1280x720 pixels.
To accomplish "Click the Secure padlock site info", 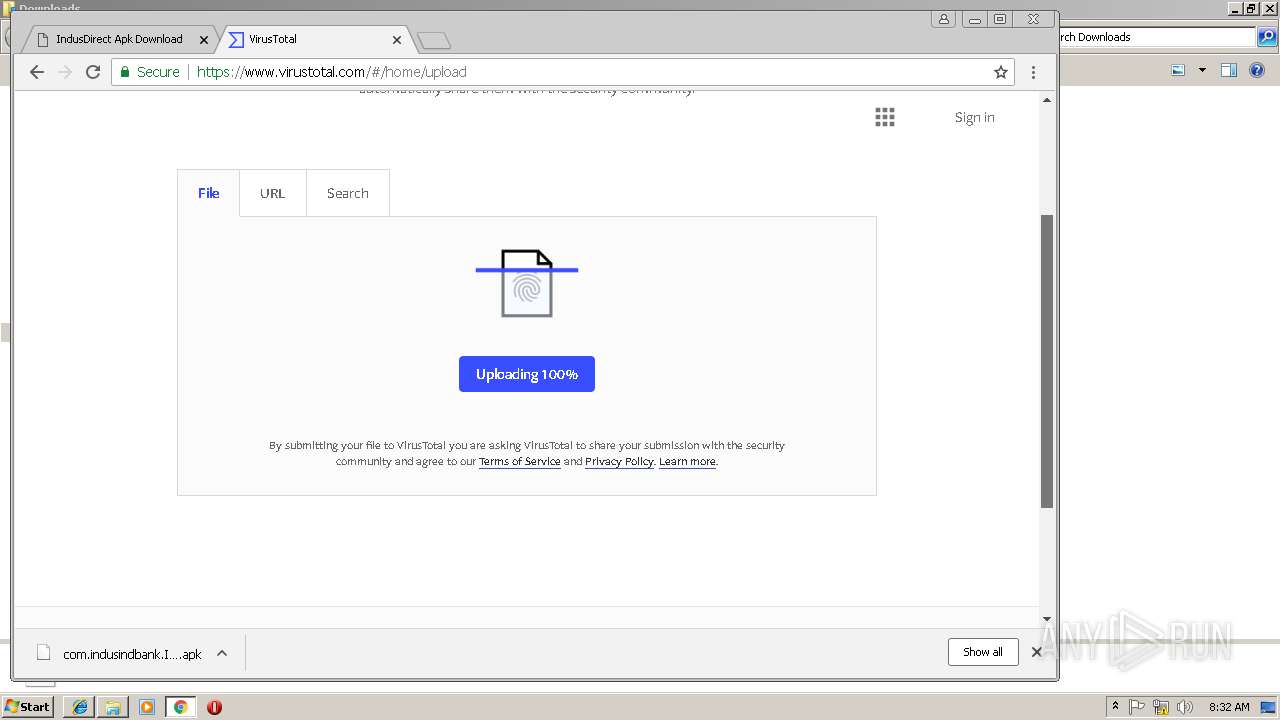I will pyautogui.click(x=150, y=72).
